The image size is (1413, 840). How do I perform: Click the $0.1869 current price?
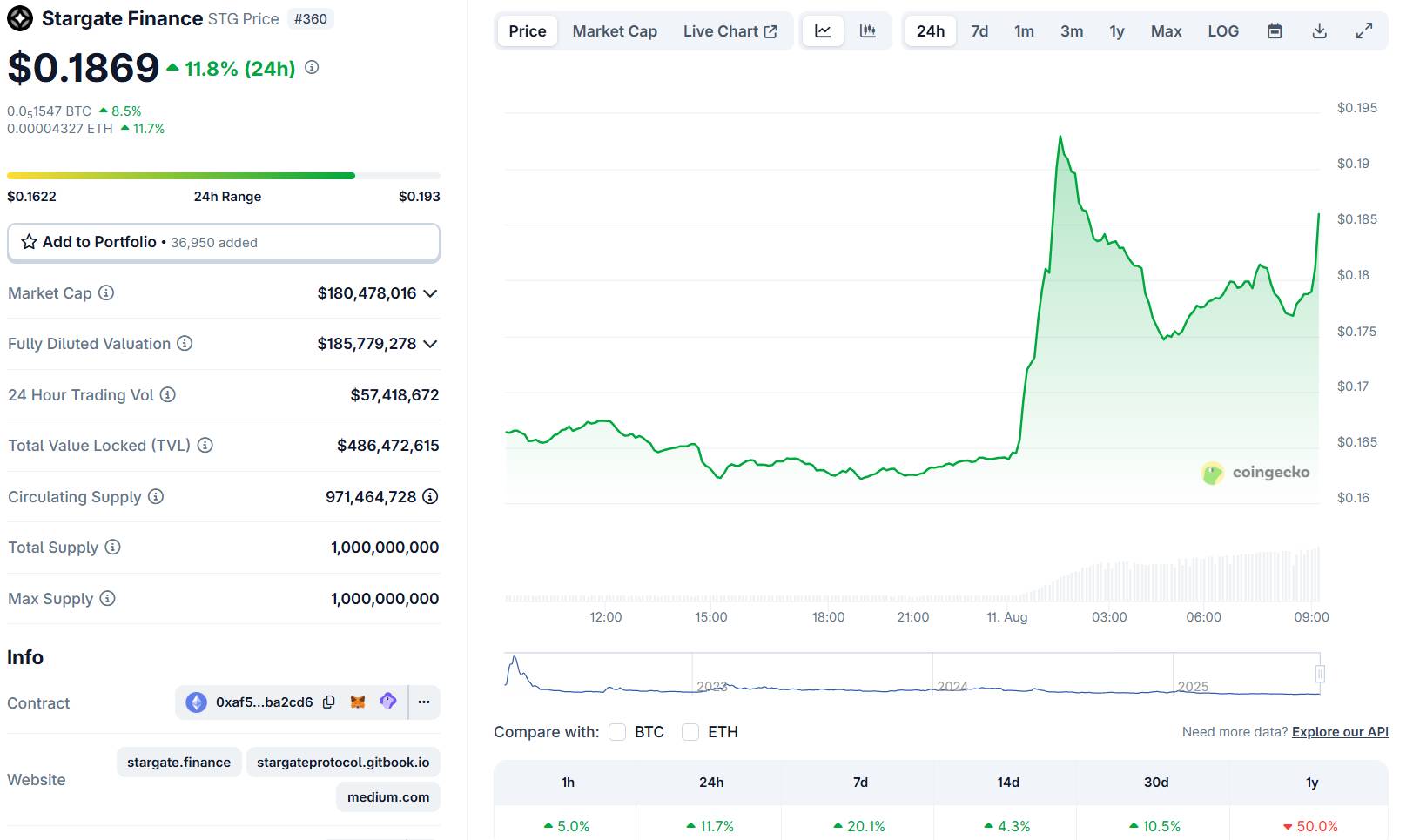click(84, 68)
